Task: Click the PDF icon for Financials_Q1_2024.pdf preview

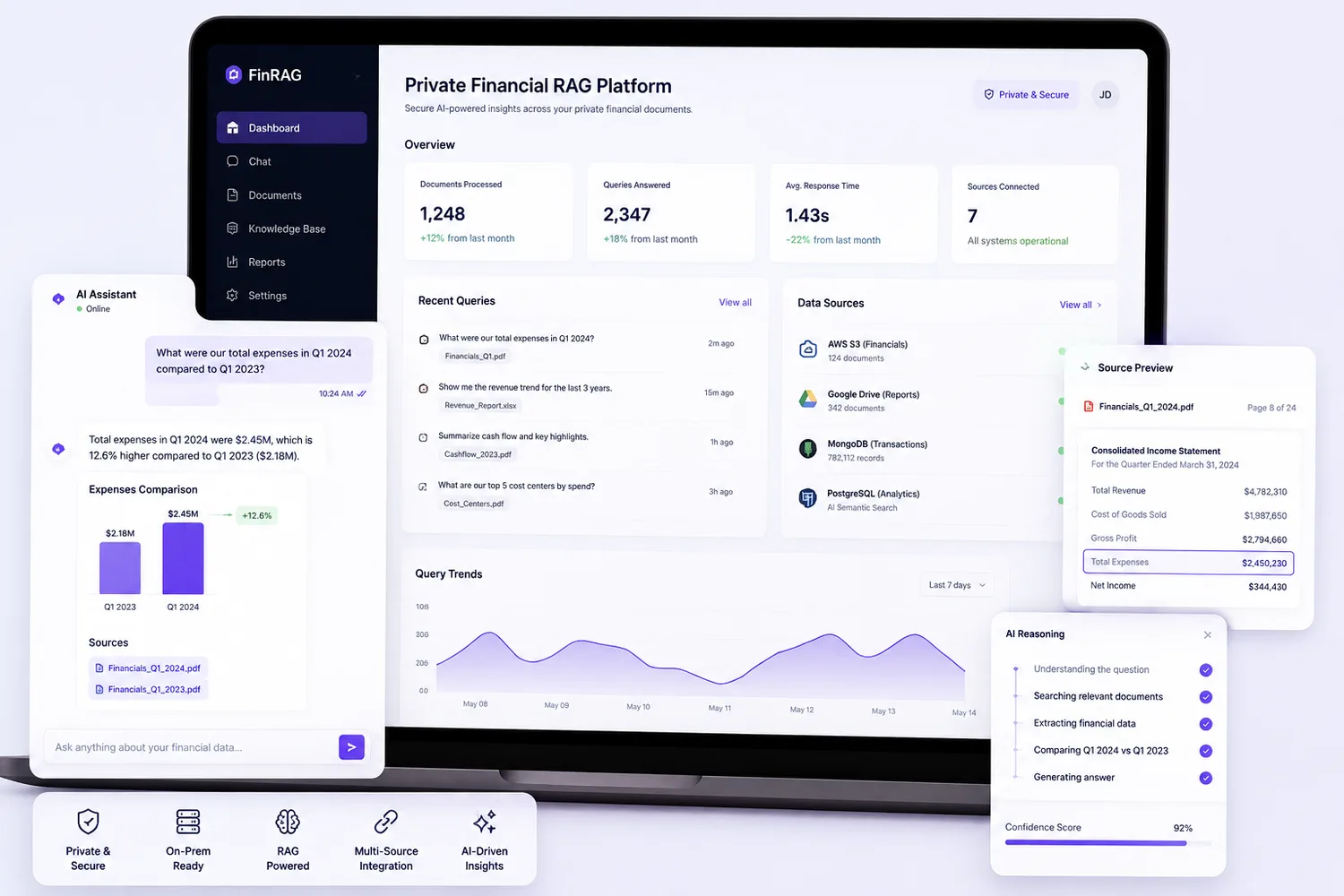Action: pos(1089,407)
